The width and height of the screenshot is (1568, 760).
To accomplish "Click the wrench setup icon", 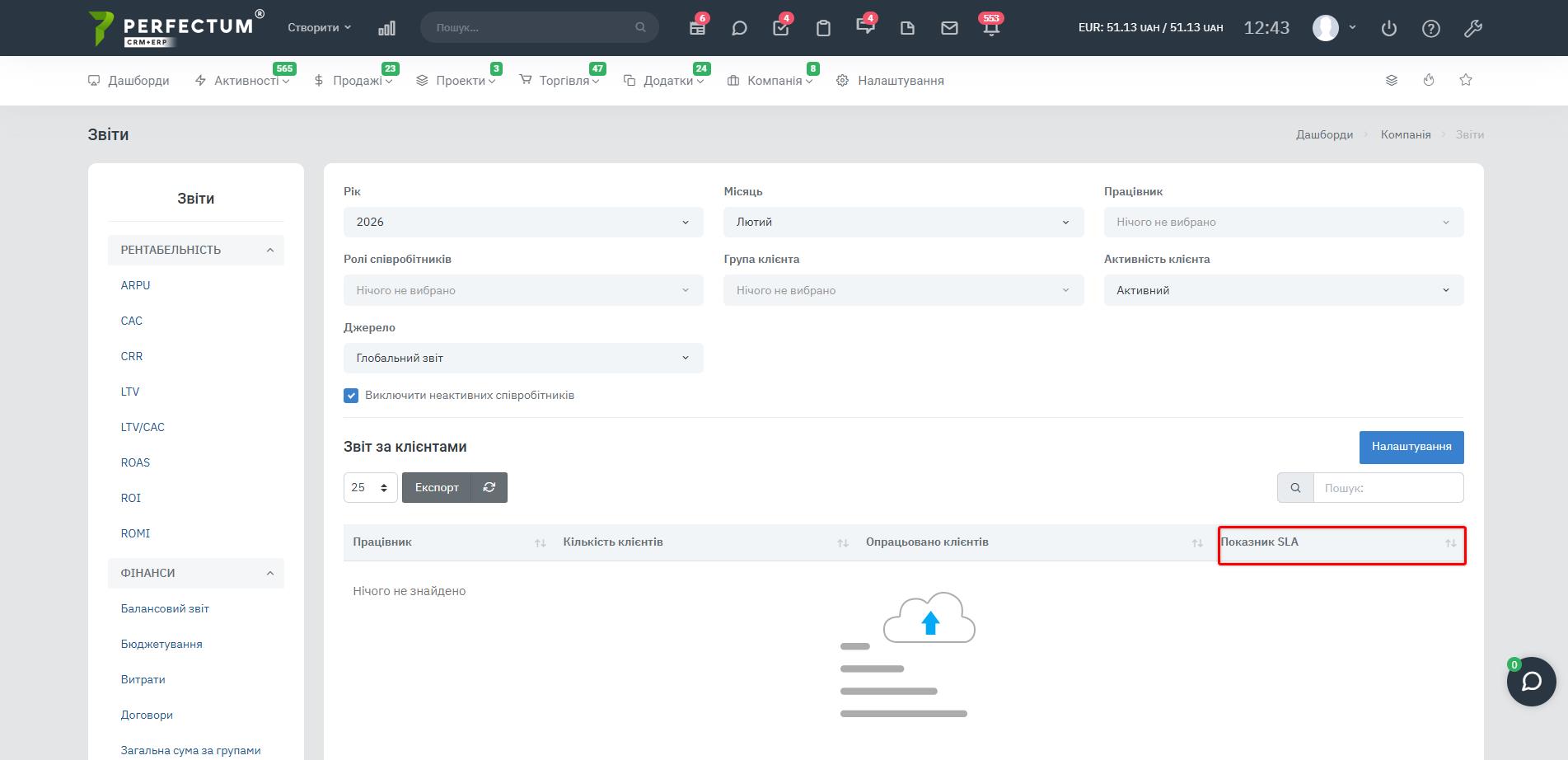I will click(1473, 28).
